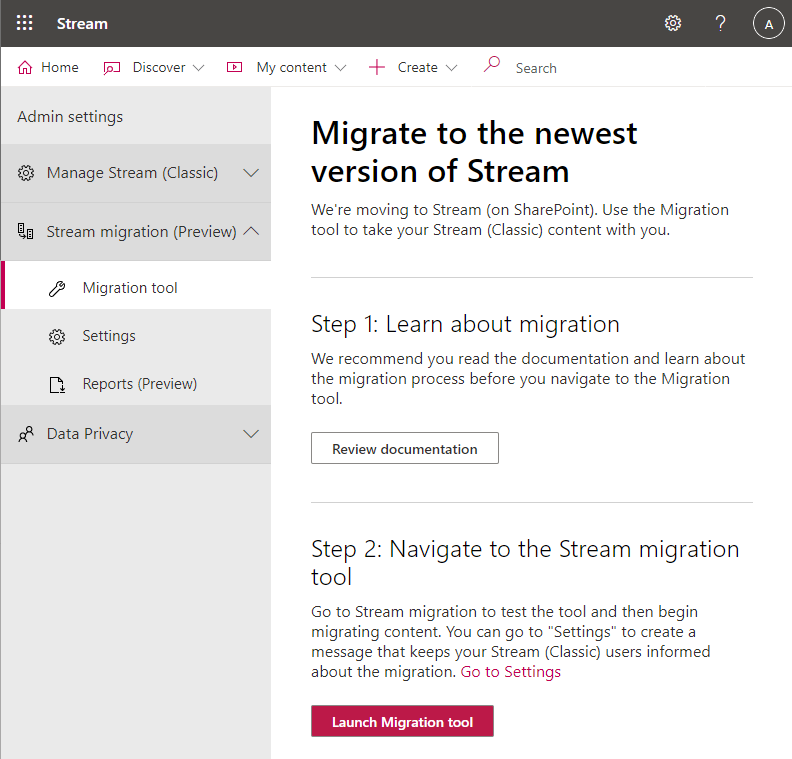Image resolution: width=792 pixels, height=759 pixels.
Task: Click 'Step 1: Learn about migration' heading
Action: pyautogui.click(x=465, y=324)
